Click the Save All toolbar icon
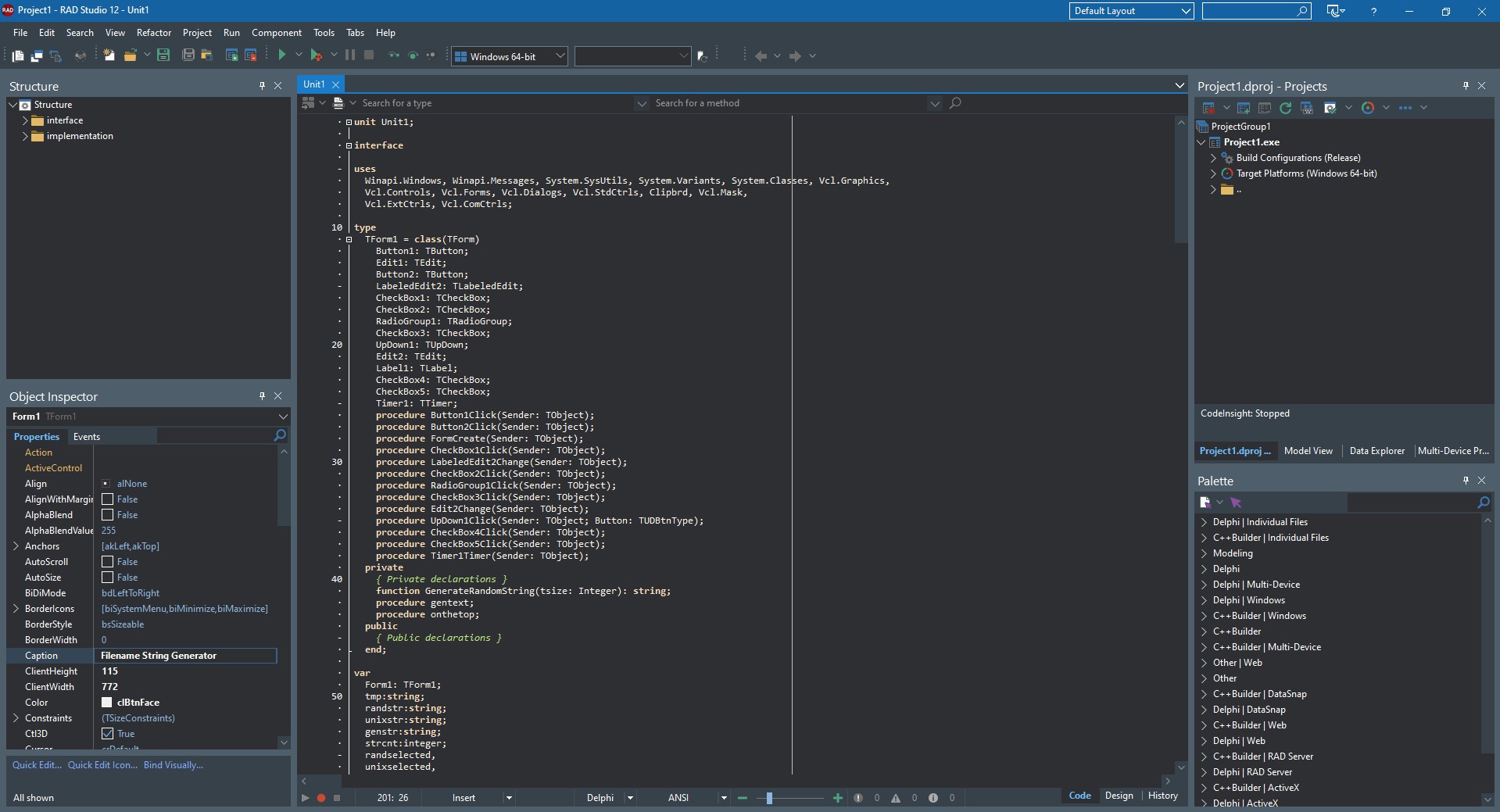Screen dimensions: 1500x812 tap(188, 55)
